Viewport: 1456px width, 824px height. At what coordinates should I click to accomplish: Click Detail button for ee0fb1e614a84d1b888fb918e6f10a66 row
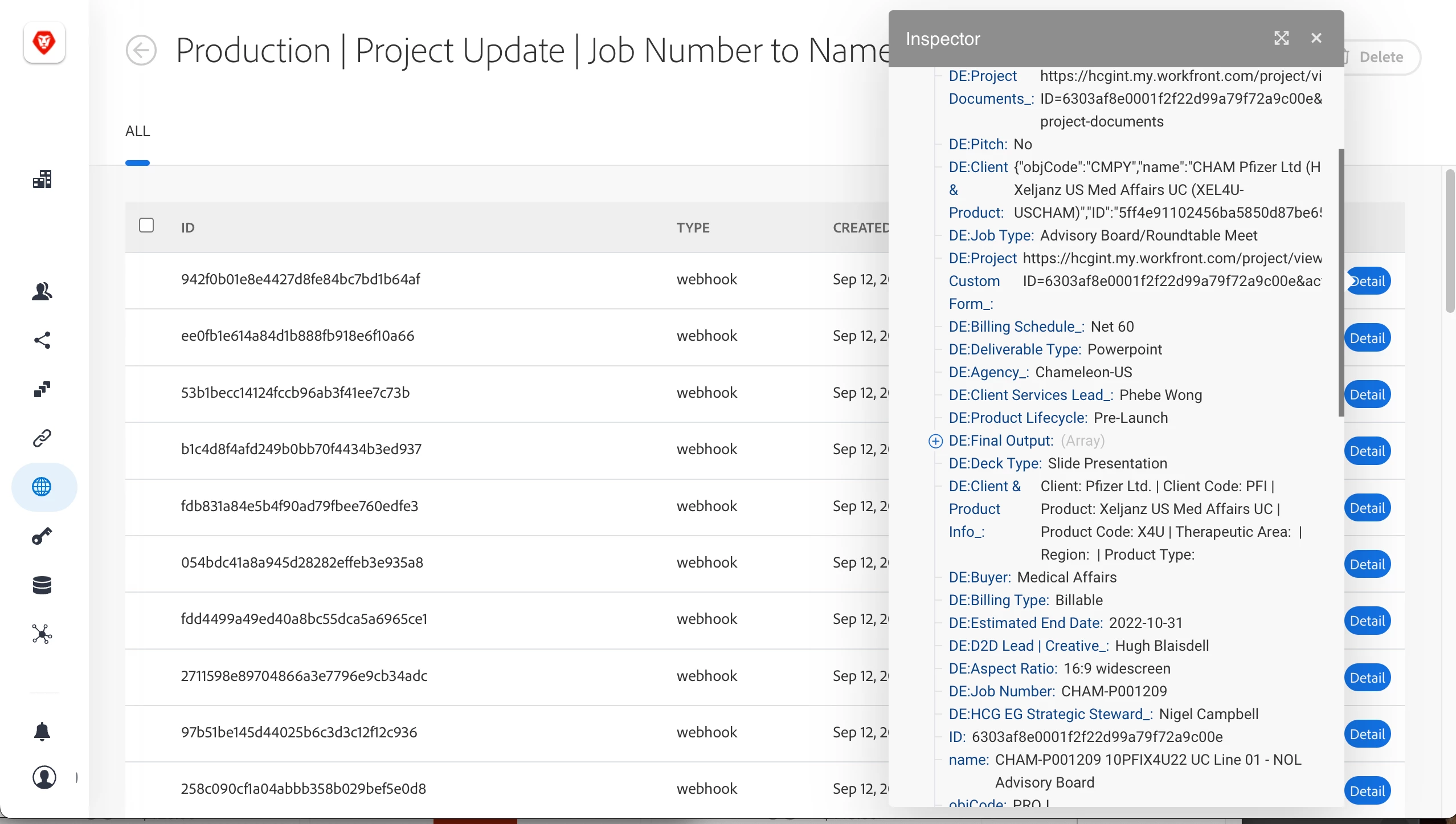coord(1367,338)
